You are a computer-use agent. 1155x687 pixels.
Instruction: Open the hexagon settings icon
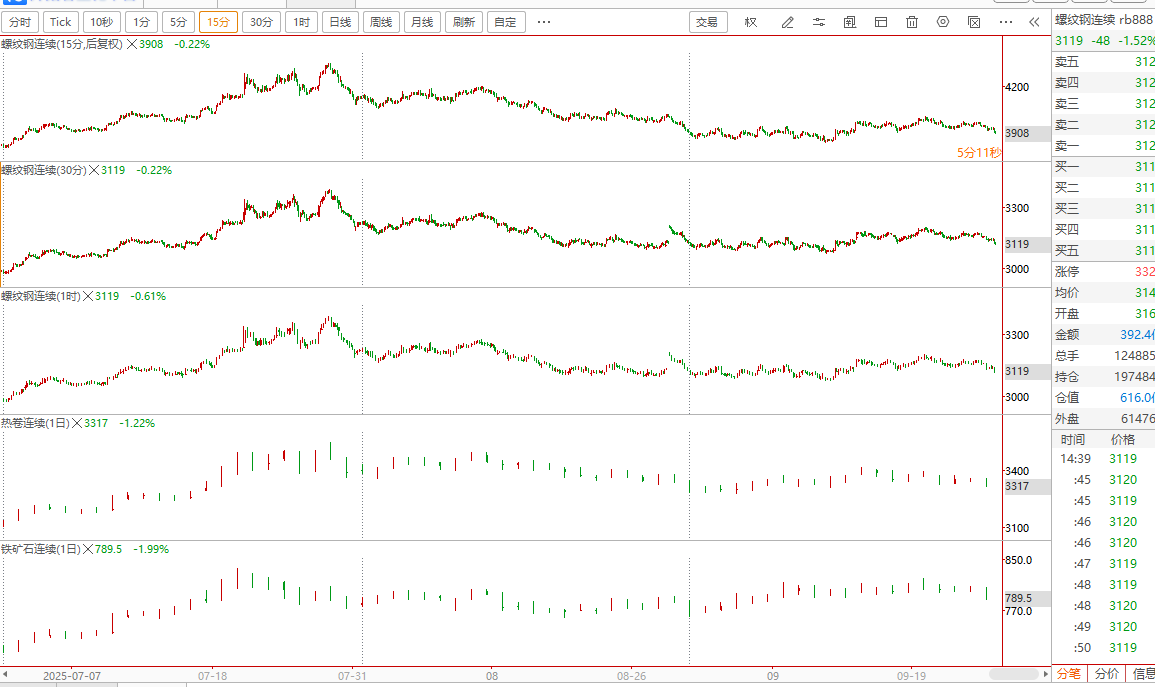(x=943, y=22)
